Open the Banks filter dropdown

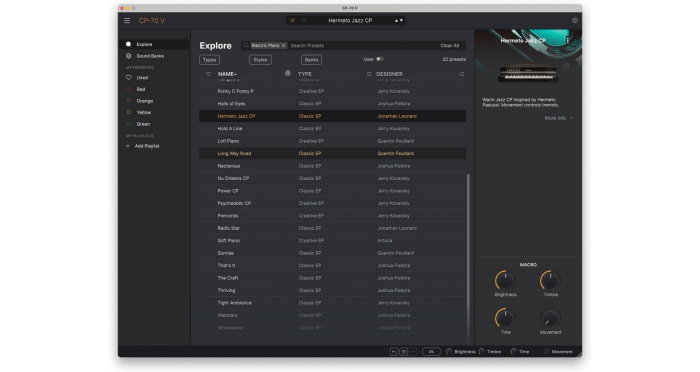[x=312, y=60]
